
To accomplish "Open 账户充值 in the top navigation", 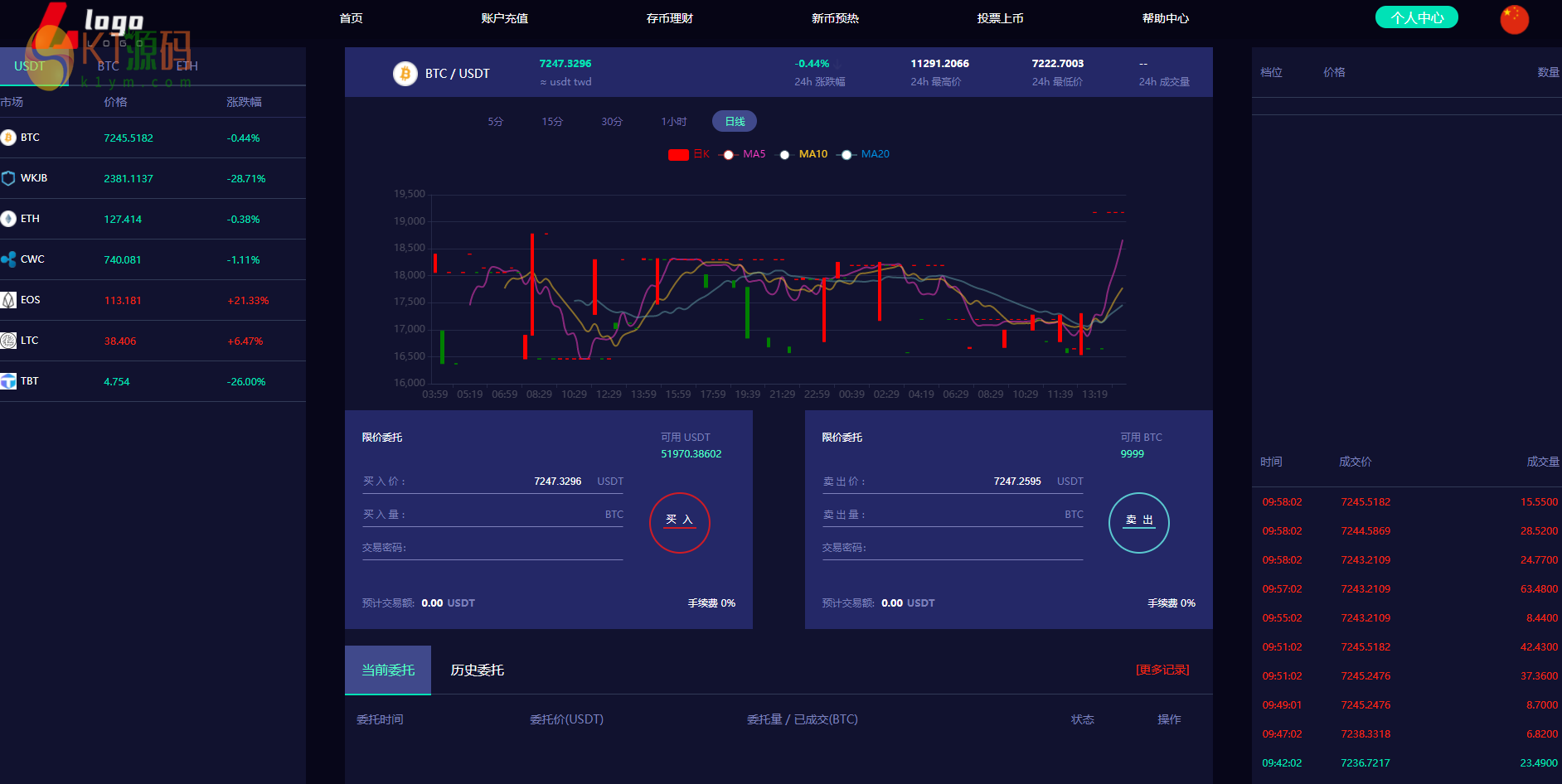I will tap(505, 18).
